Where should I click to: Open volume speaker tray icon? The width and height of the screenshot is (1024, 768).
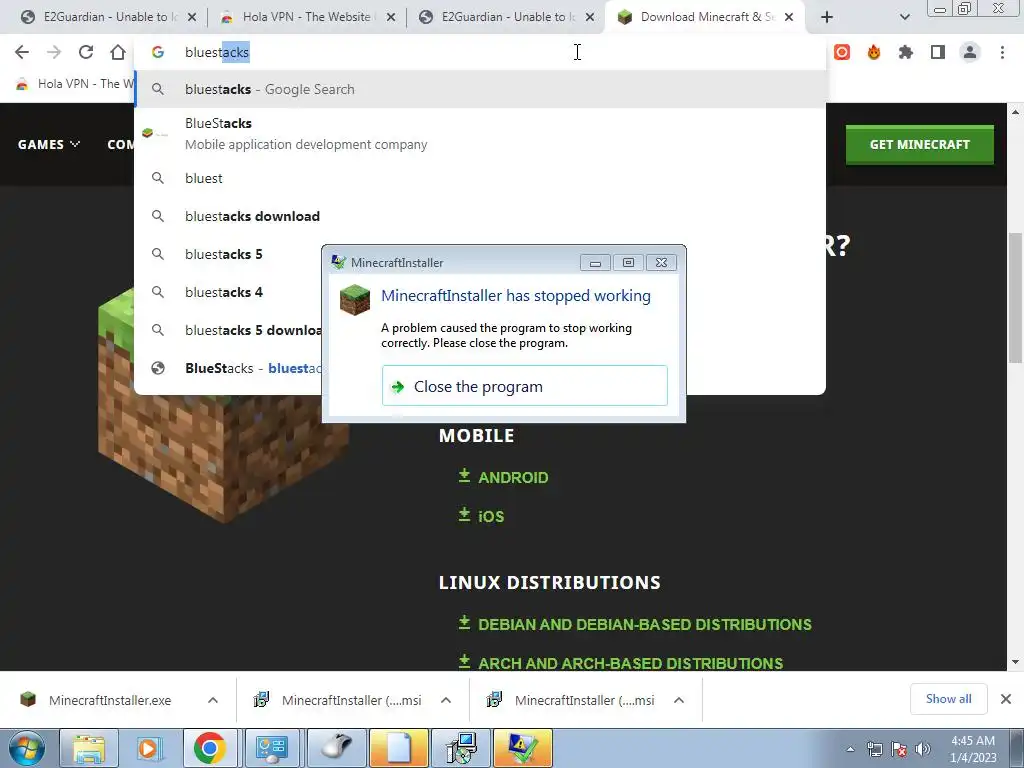click(x=922, y=749)
